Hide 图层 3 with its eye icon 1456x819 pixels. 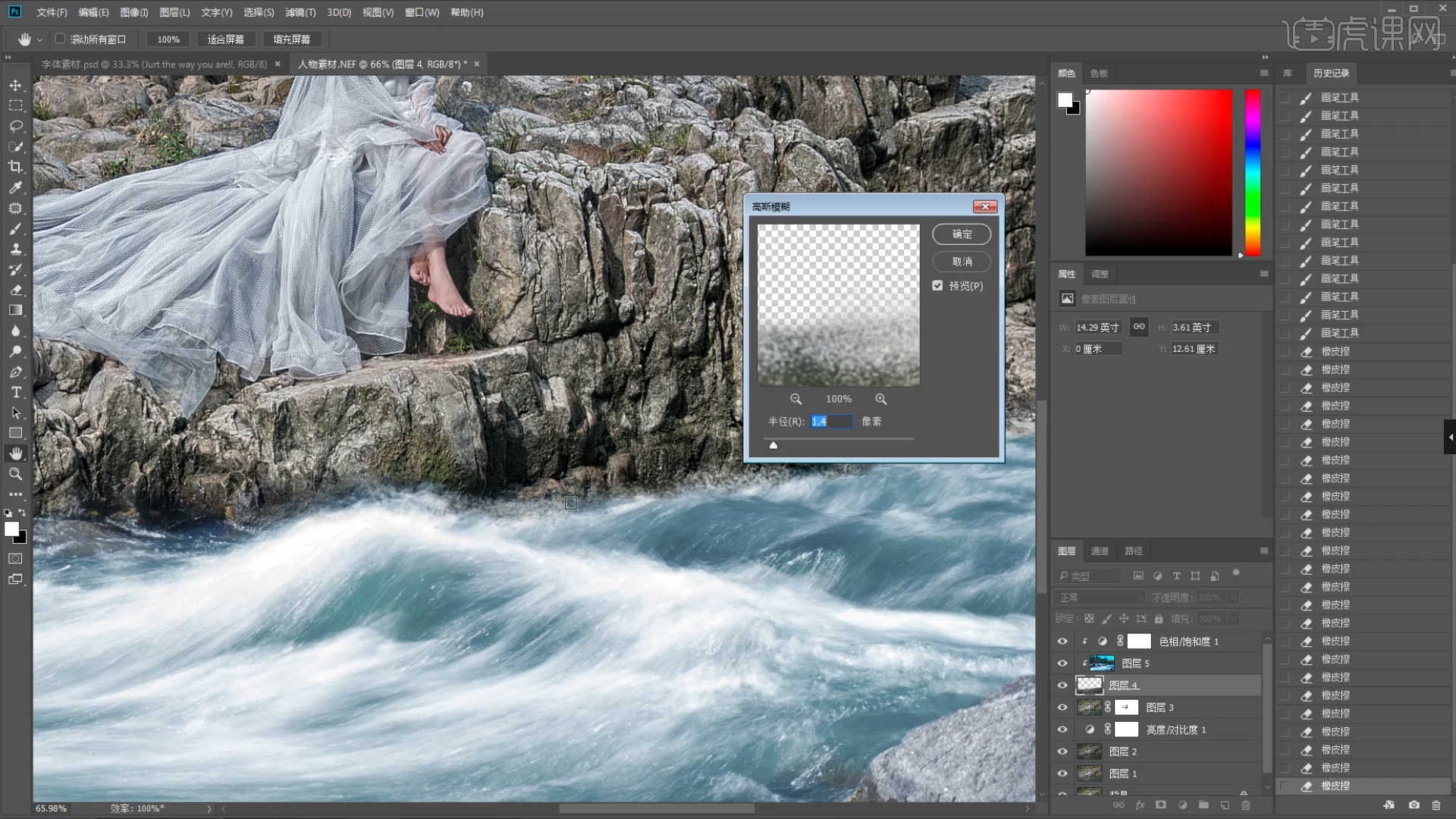coord(1062,708)
